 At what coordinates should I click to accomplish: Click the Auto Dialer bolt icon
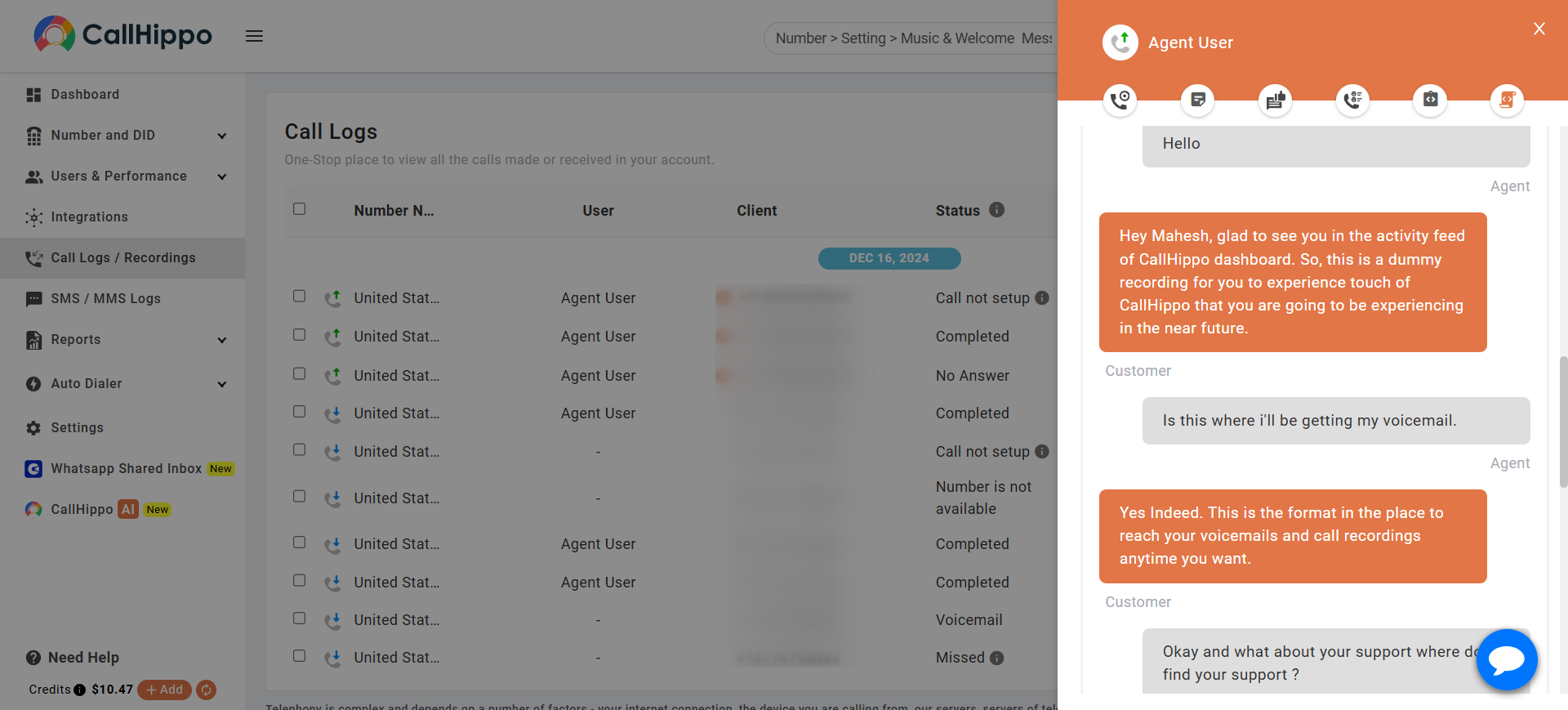click(x=33, y=384)
